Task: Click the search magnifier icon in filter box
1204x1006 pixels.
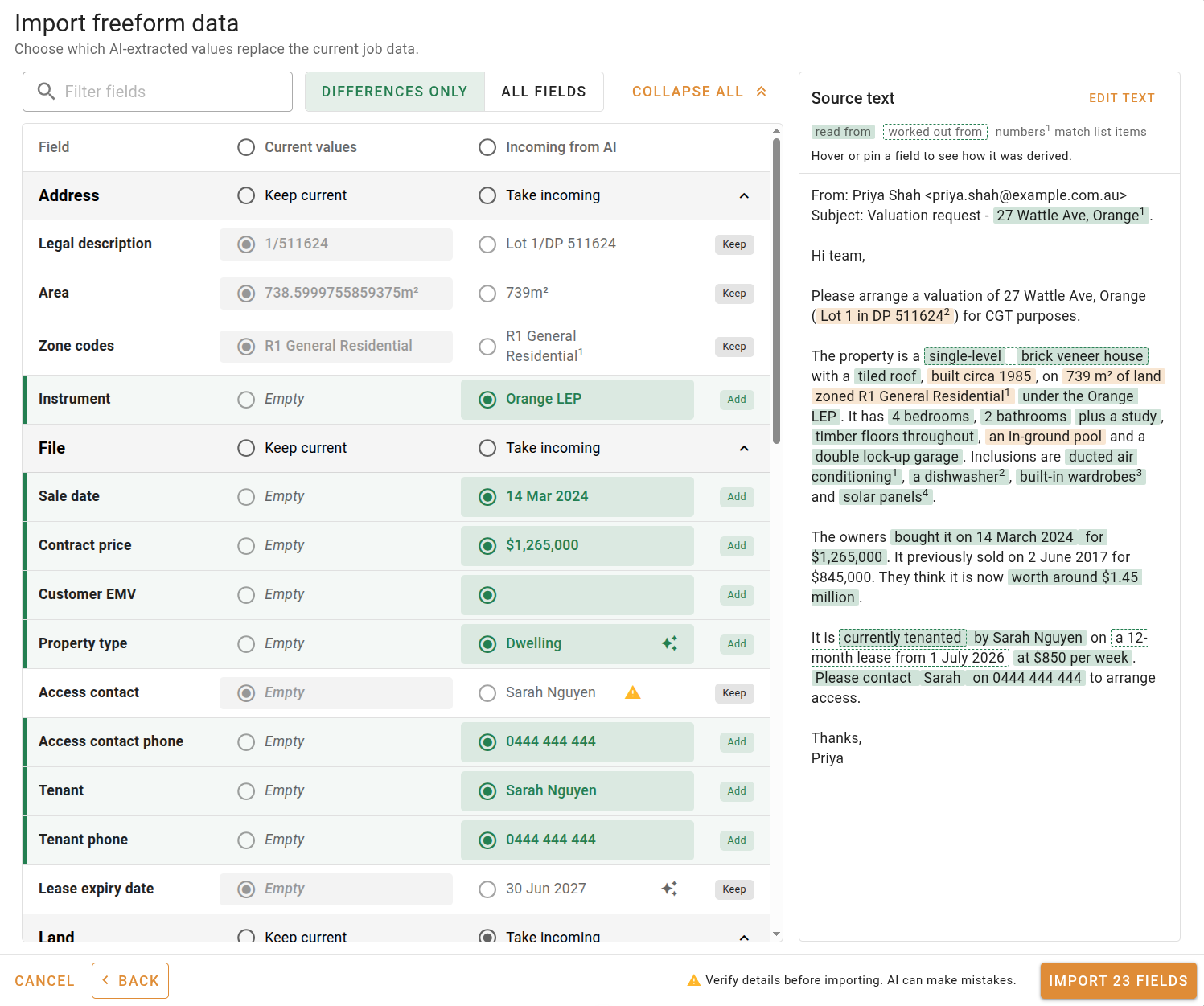Action: click(x=47, y=92)
